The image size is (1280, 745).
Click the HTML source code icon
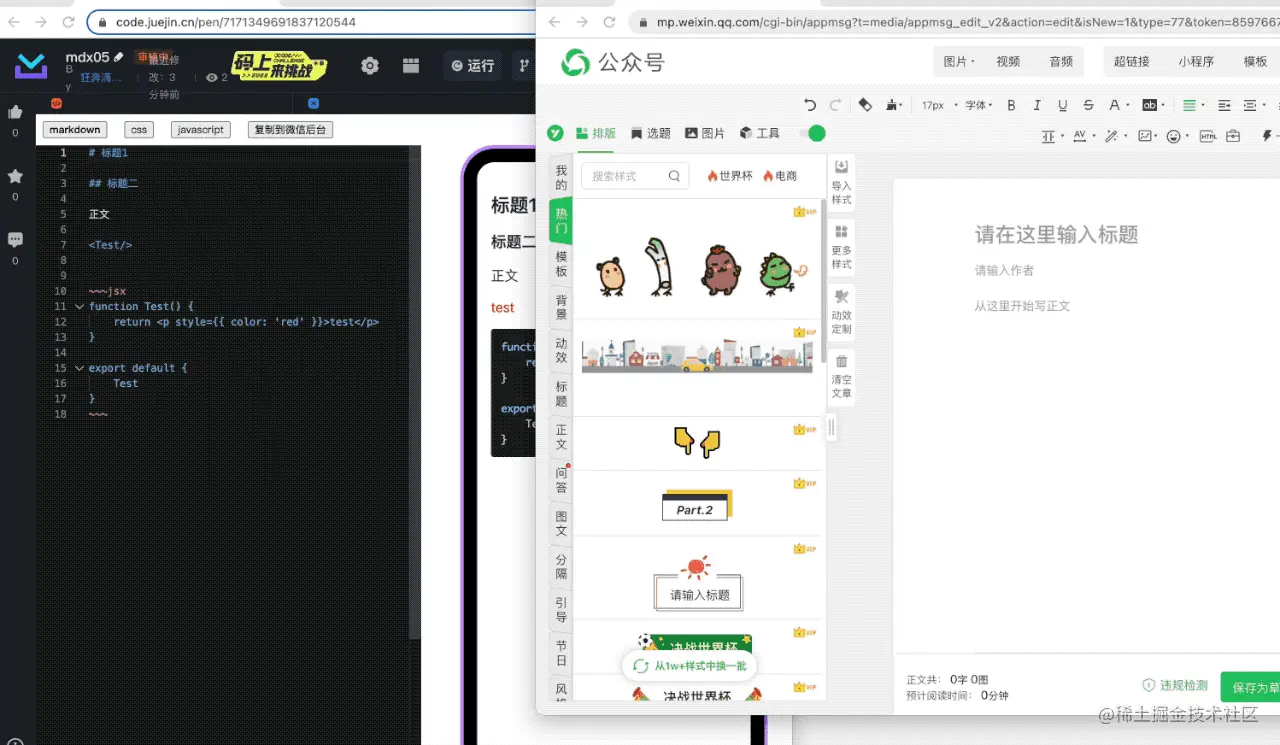click(1209, 137)
